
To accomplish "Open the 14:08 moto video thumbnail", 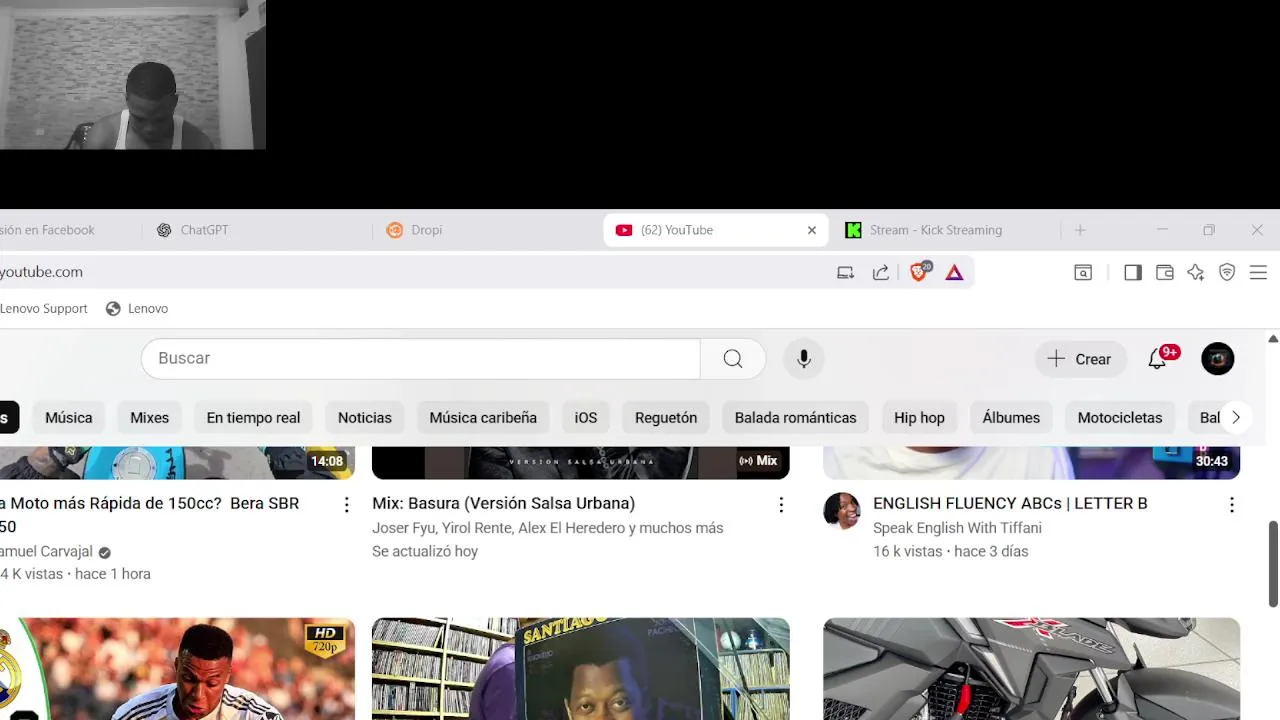I will coord(177,462).
